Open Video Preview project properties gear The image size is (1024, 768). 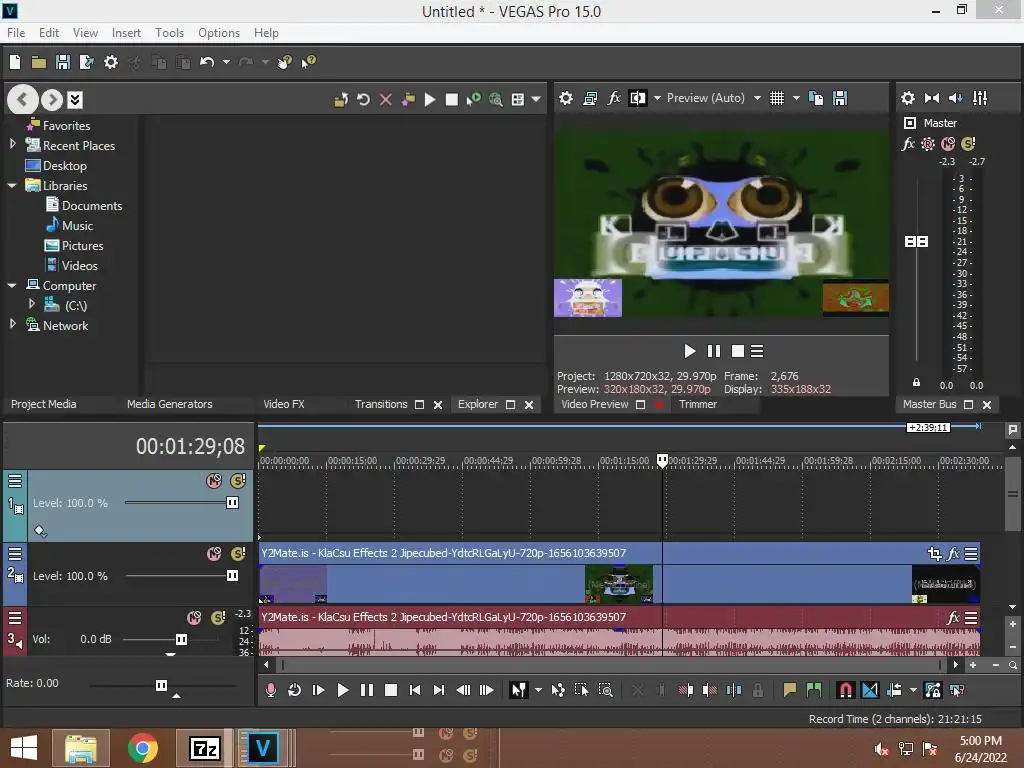tap(566, 98)
